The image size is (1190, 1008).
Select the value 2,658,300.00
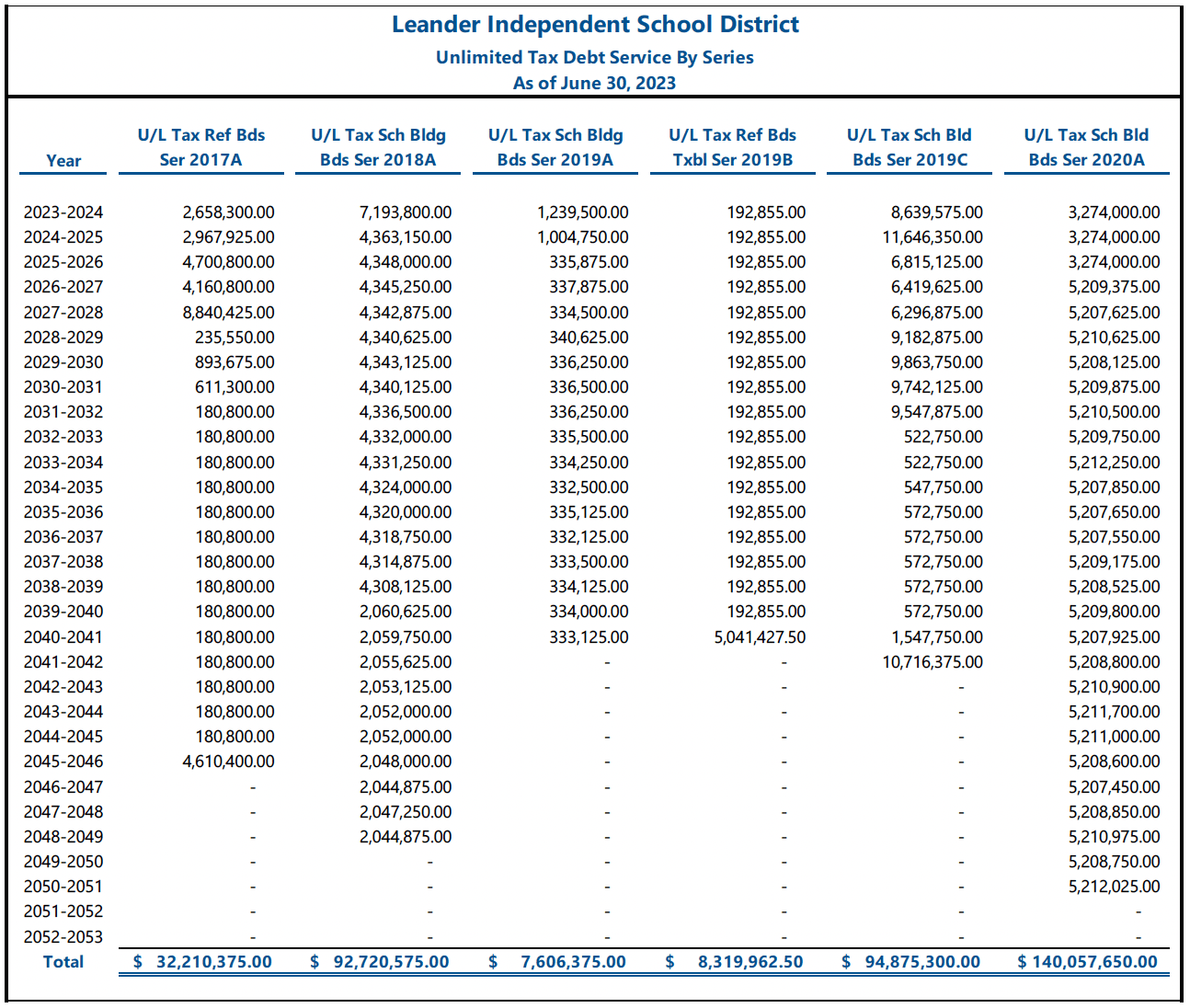click(228, 212)
